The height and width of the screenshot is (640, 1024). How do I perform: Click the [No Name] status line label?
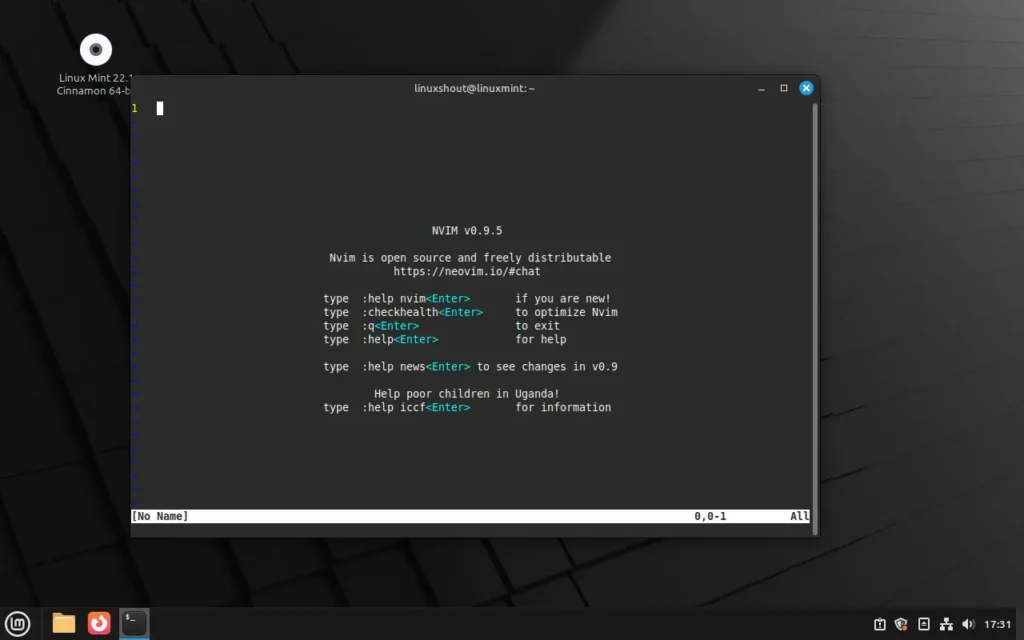point(160,516)
